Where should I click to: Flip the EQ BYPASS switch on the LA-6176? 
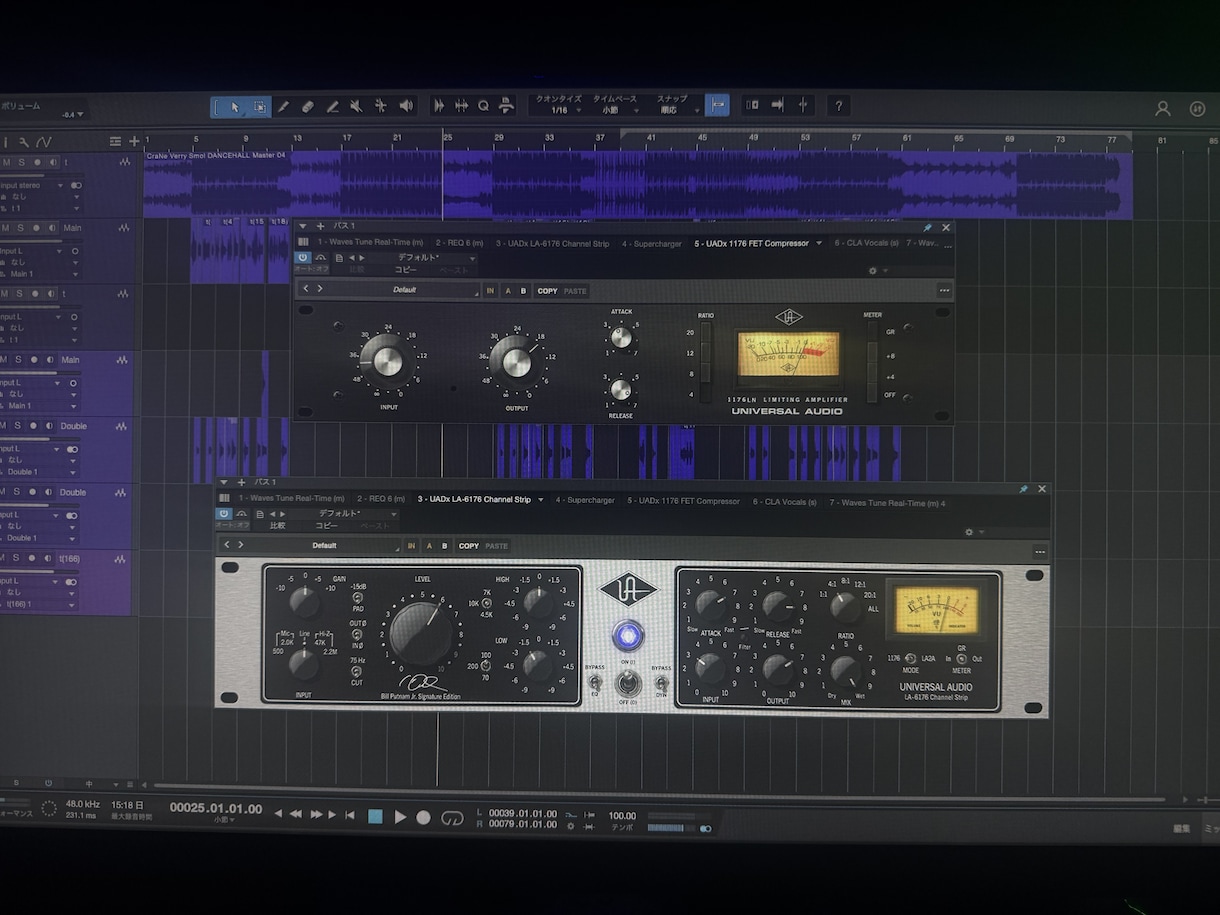[595, 684]
